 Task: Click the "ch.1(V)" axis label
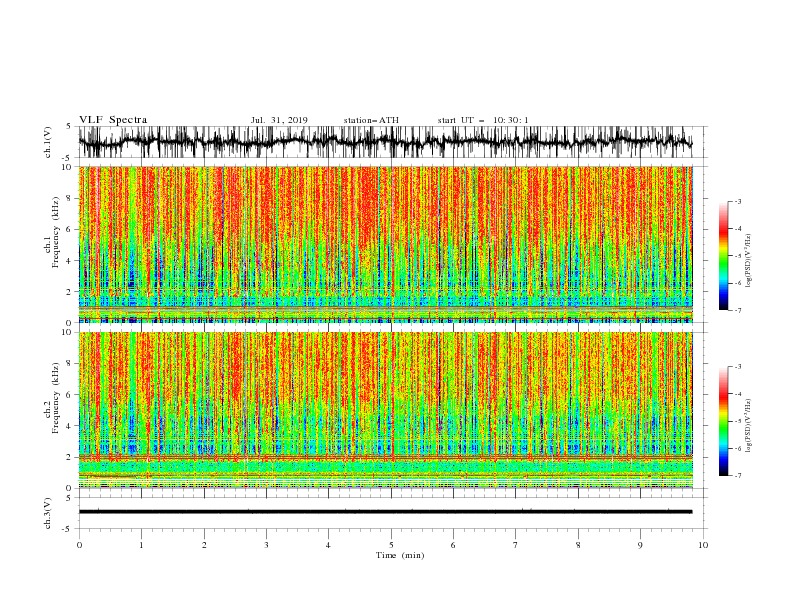click(x=48, y=142)
